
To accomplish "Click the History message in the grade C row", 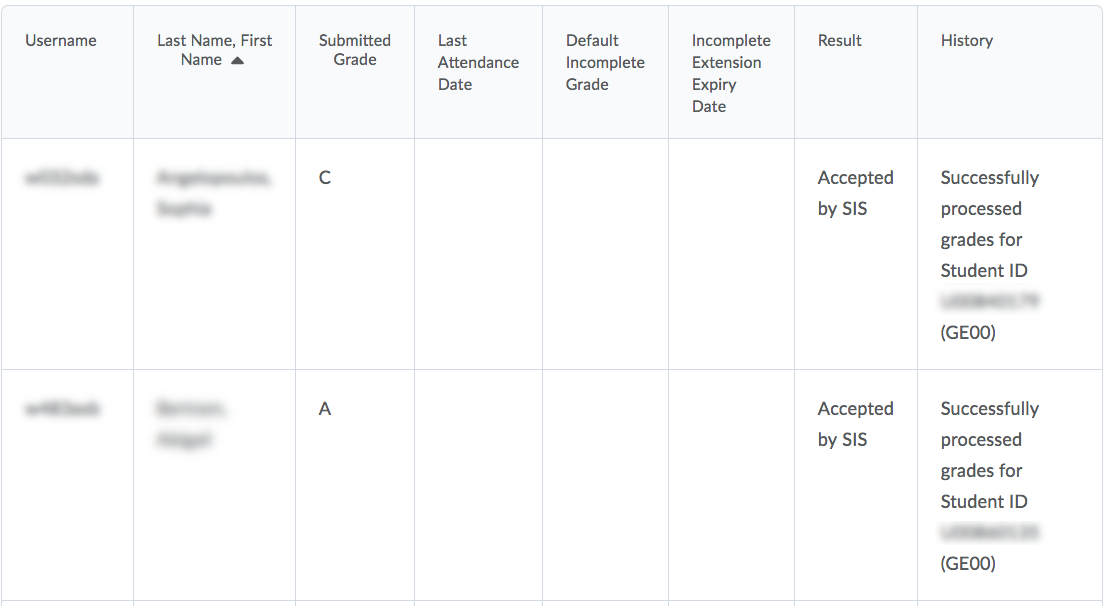I will pyautogui.click(x=989, y=254).
